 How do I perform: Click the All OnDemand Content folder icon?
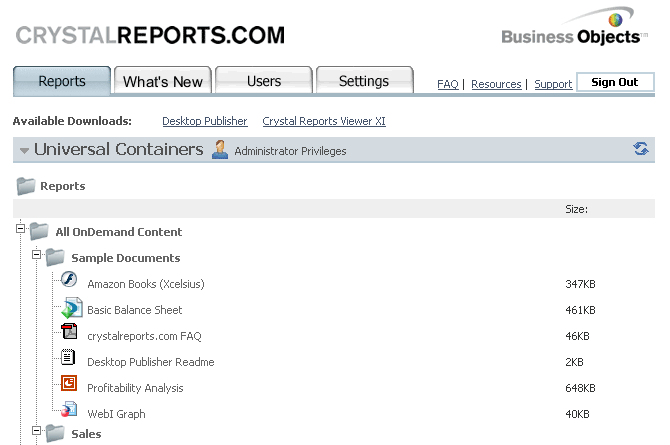click(x=39, y=231)
